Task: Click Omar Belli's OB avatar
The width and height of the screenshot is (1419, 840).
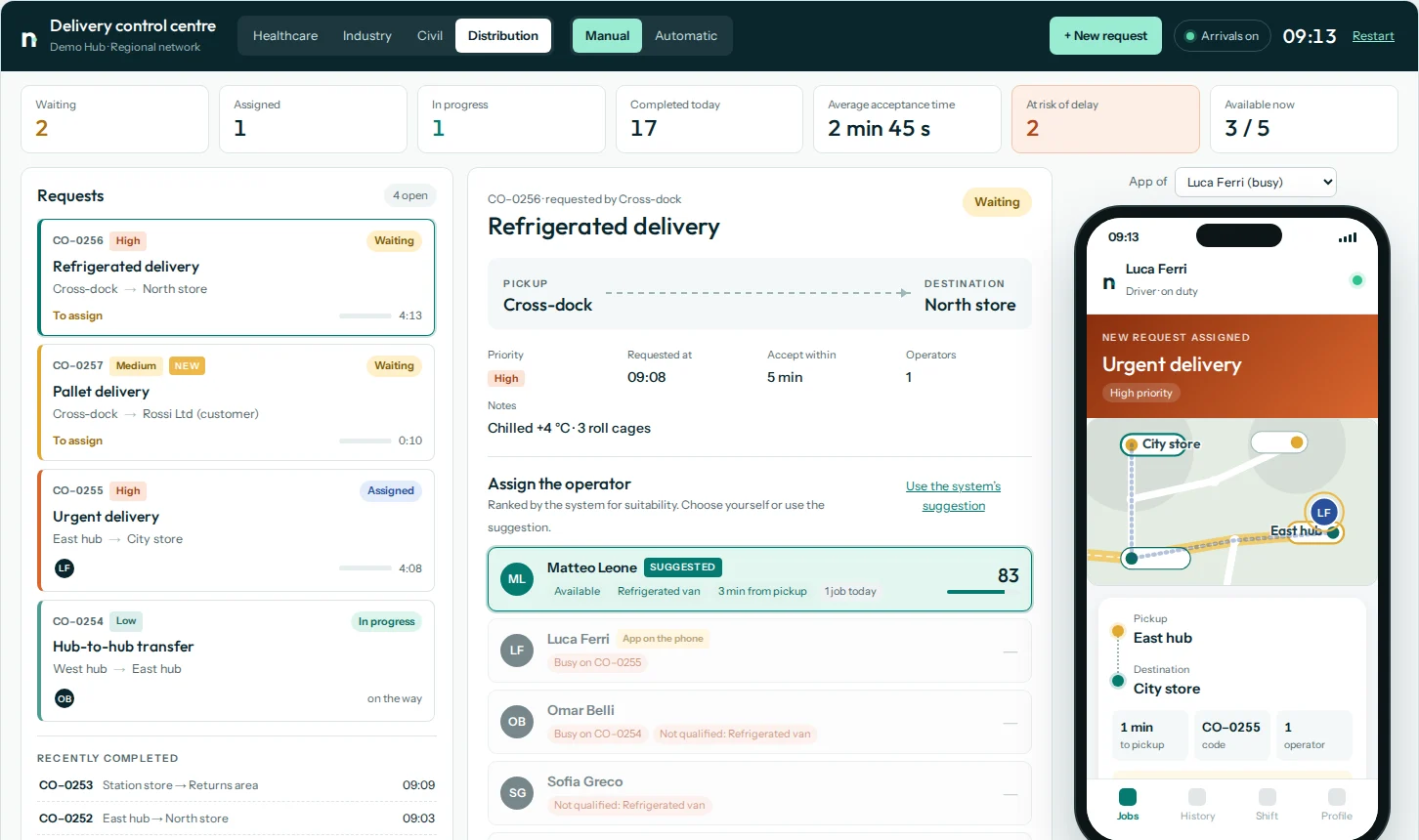Action: (x=517, y=722)
